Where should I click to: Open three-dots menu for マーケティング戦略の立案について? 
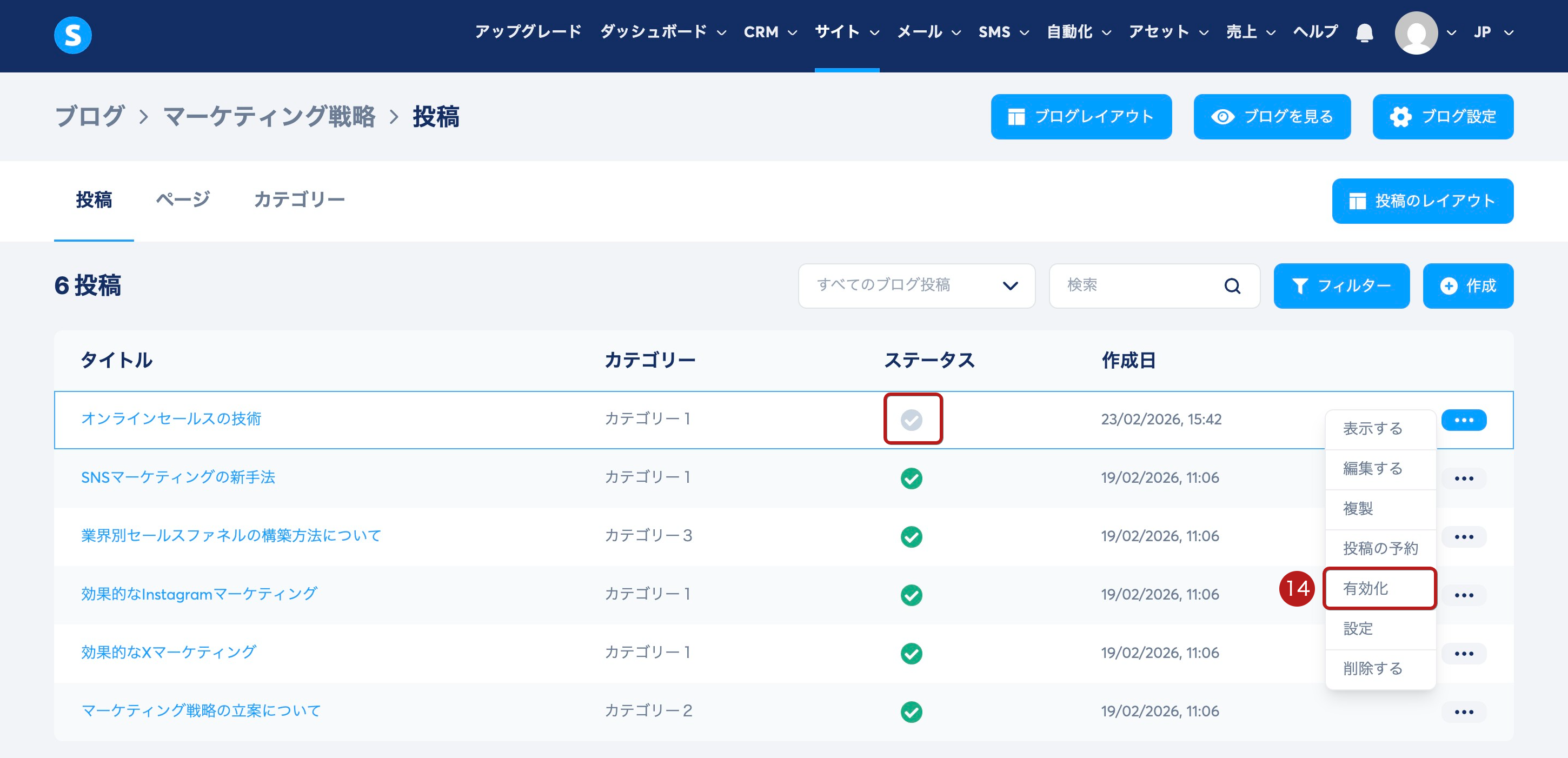(x=1463, y=711)
